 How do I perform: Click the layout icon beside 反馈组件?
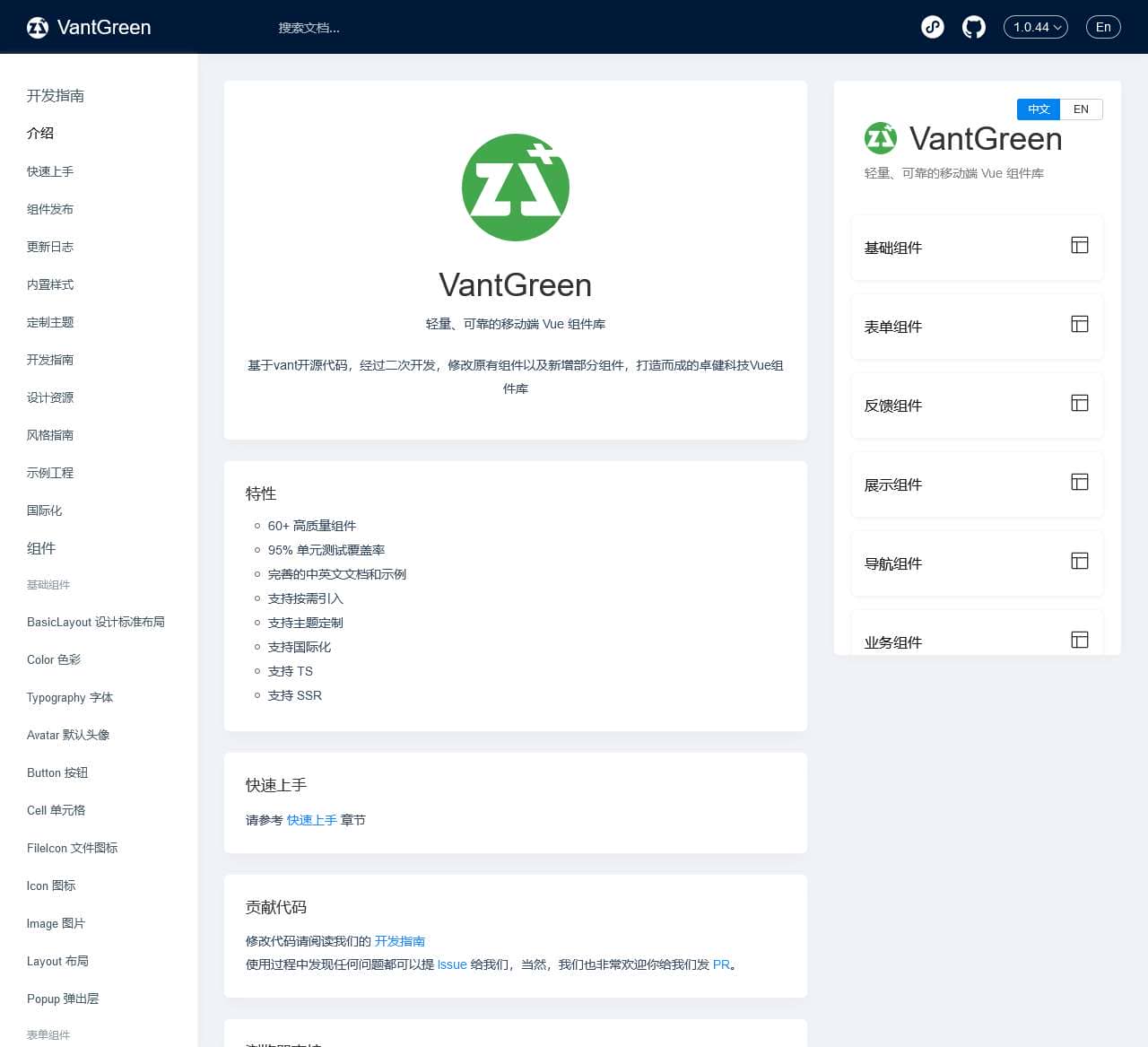[1080, 403]
